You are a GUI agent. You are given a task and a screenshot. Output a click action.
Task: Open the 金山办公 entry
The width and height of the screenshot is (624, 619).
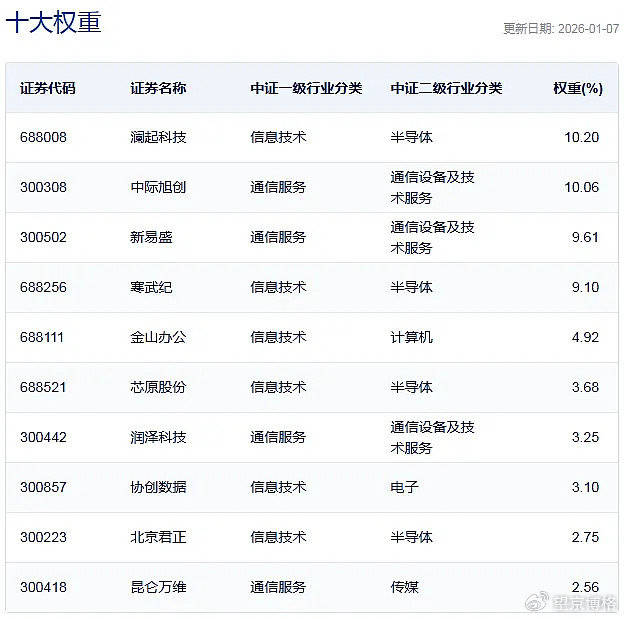click(158, 337)
